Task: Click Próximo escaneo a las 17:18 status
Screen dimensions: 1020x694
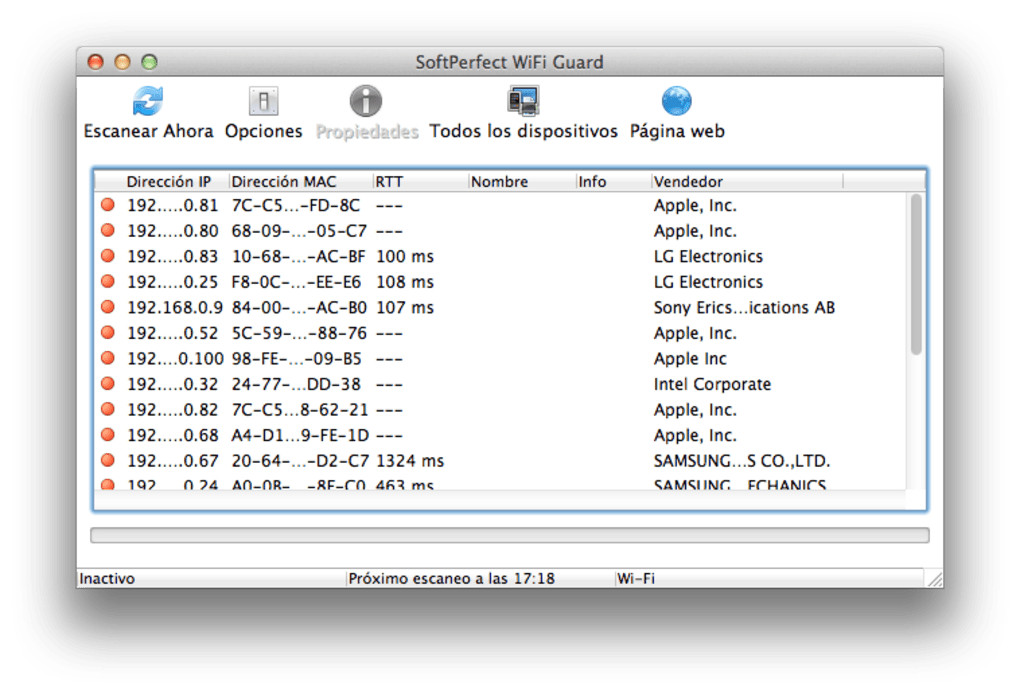Action: (451, 578)
